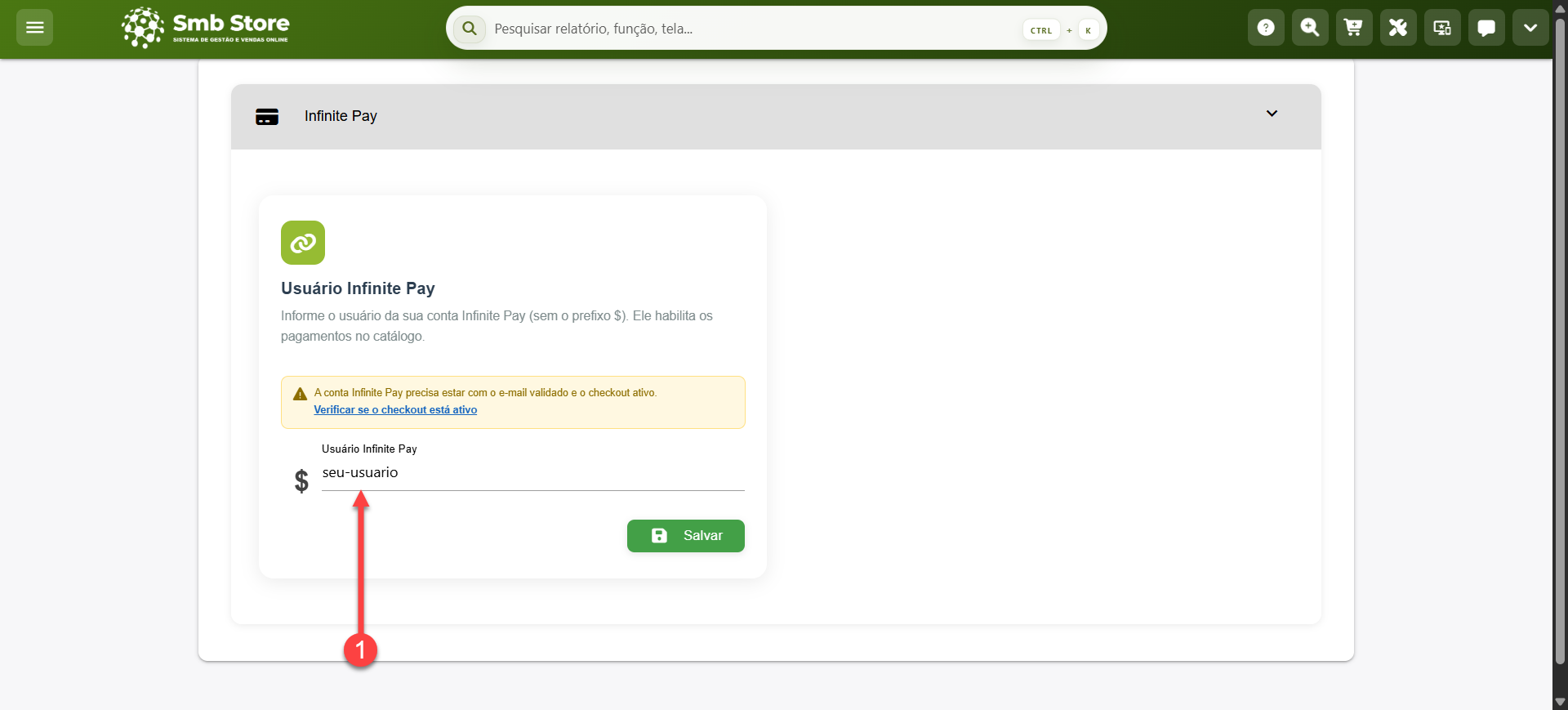Open the shopping cart icon
The height and width of the screenshot is (710, 1568).
[1354, 28]
